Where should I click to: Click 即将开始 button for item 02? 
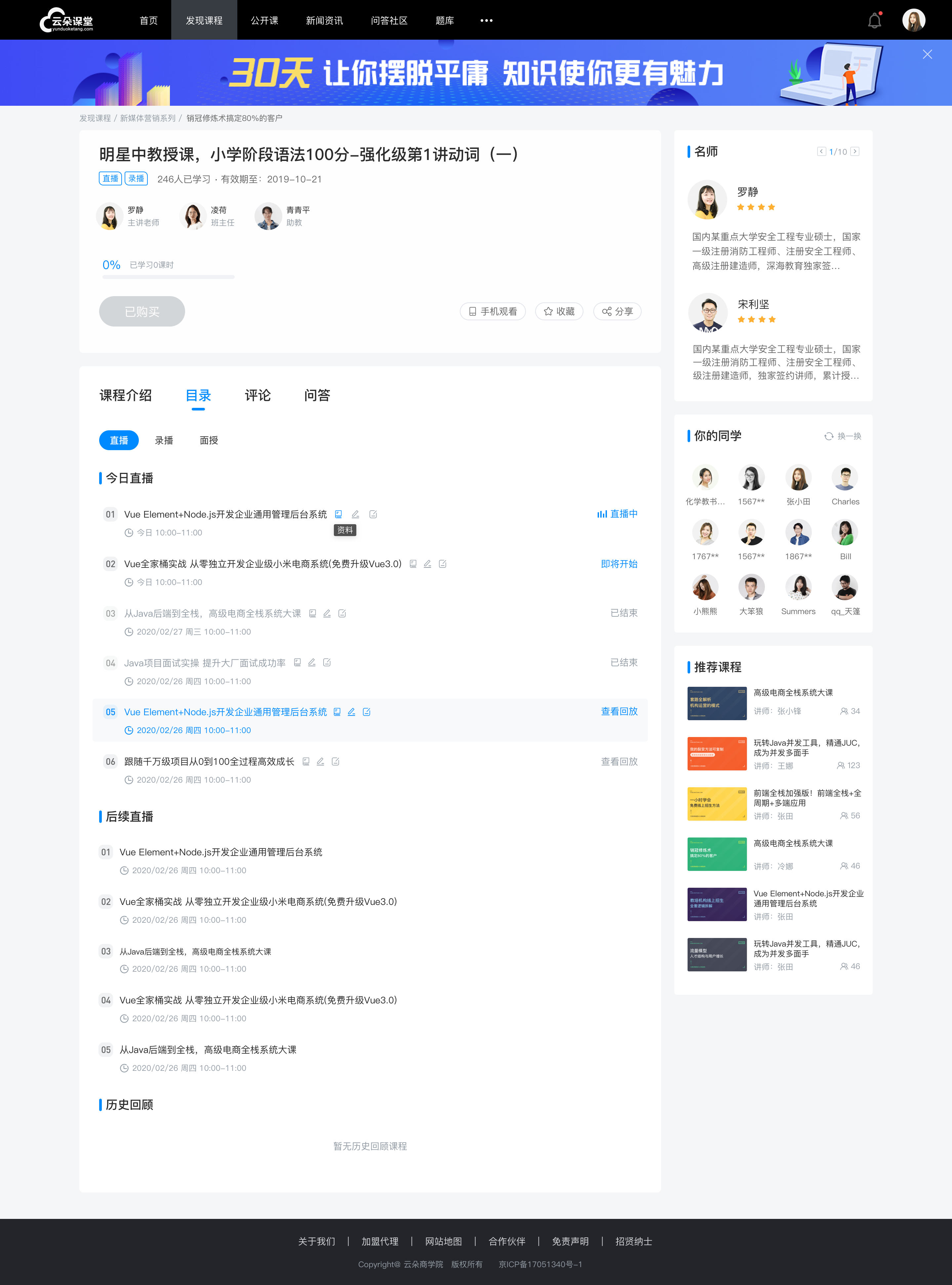coord(619,563)
